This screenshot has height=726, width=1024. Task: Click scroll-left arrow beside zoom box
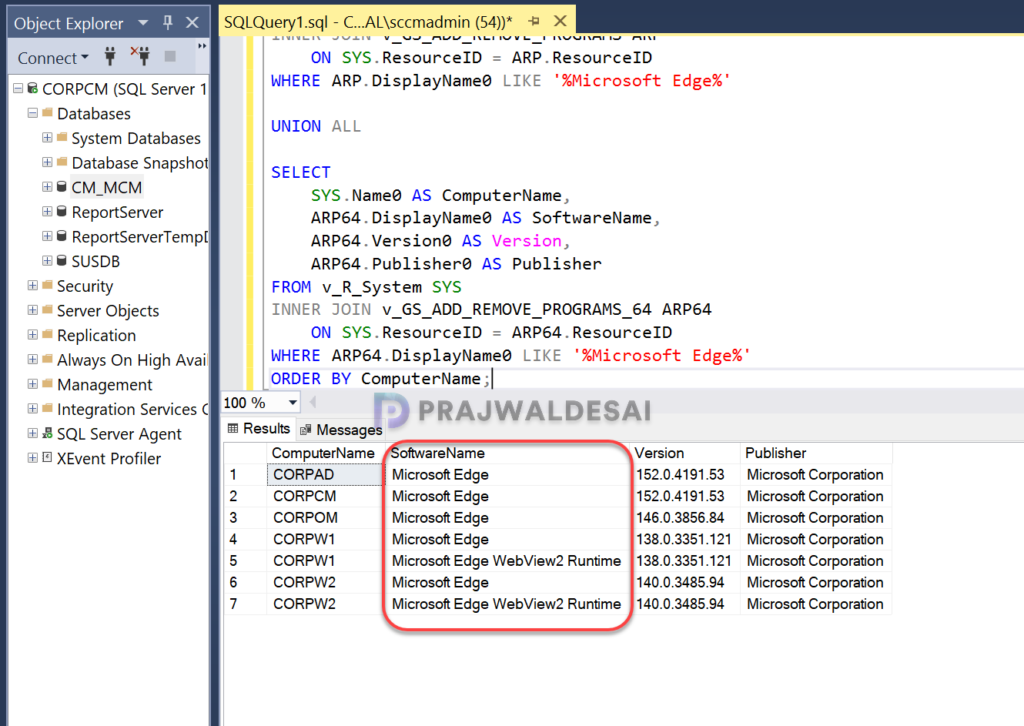(313, 403)
